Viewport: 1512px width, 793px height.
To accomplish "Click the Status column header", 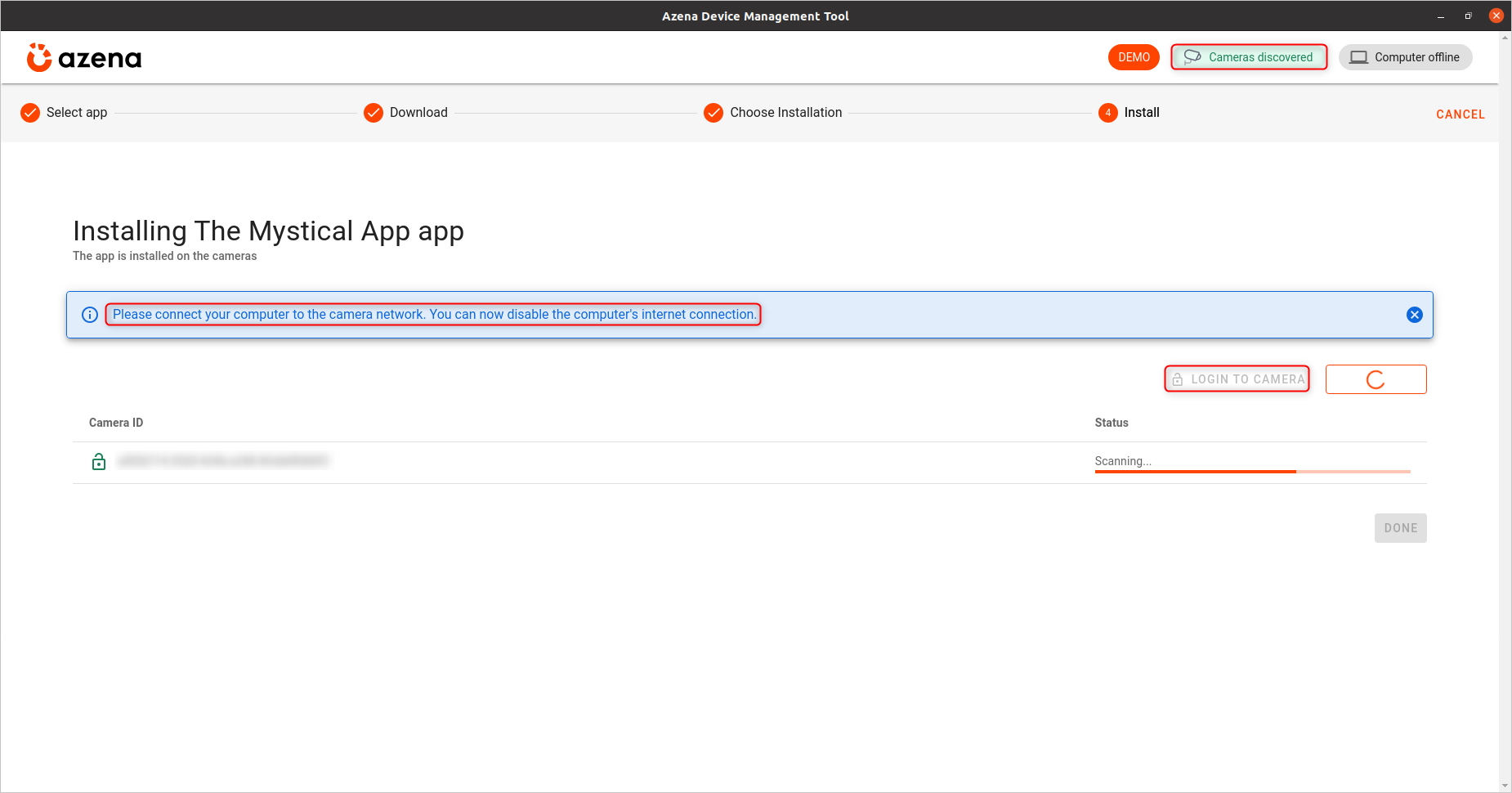I will pyautogui.click(x=1112, y=423).
